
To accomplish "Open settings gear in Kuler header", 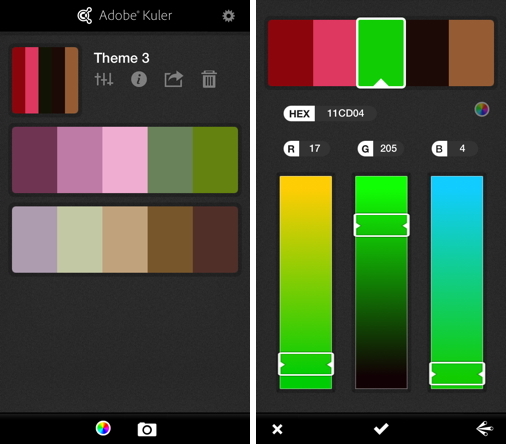I will [x=228, y=16].
